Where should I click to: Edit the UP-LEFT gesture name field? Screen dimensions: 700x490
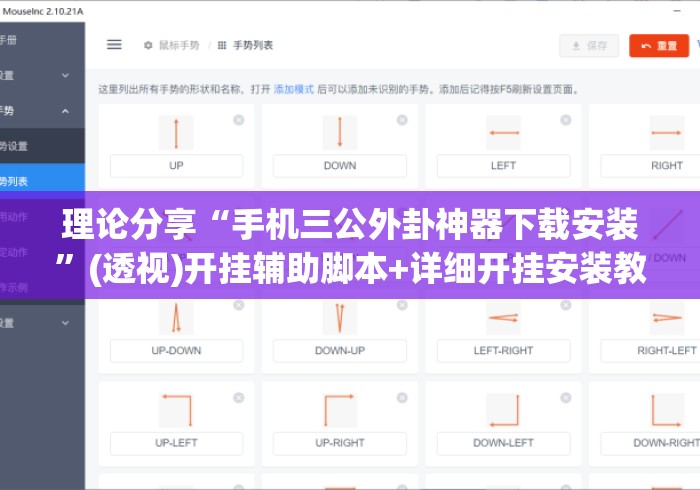coord(176,443)
